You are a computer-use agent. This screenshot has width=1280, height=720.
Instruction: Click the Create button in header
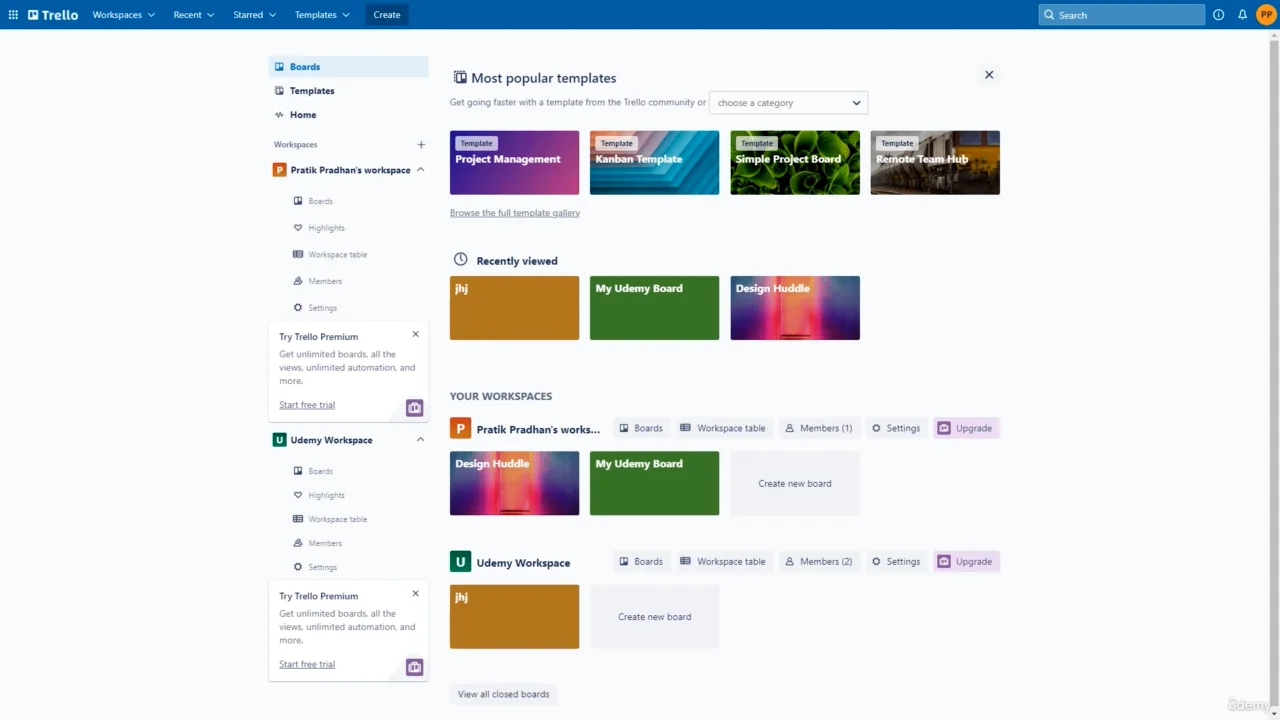point(387,15)
